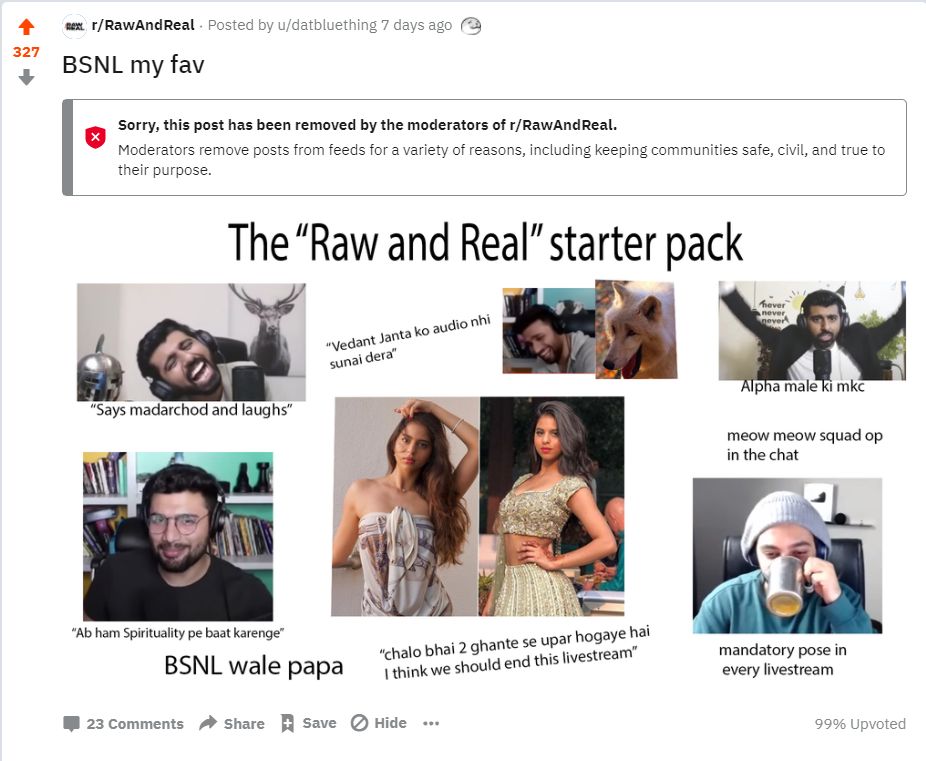
Task: Click the white wolf image
Action: point(636,329)
